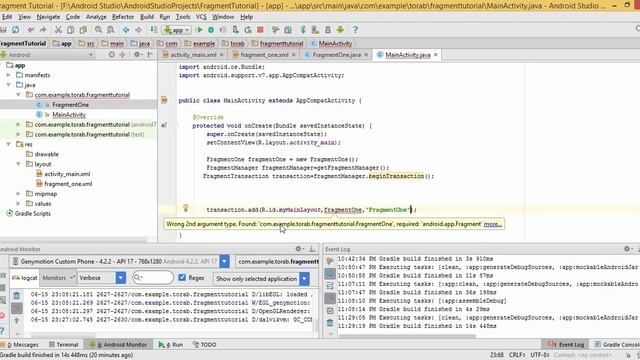
Task: Close the MainActivity.java tab
Action: [436, 55]
